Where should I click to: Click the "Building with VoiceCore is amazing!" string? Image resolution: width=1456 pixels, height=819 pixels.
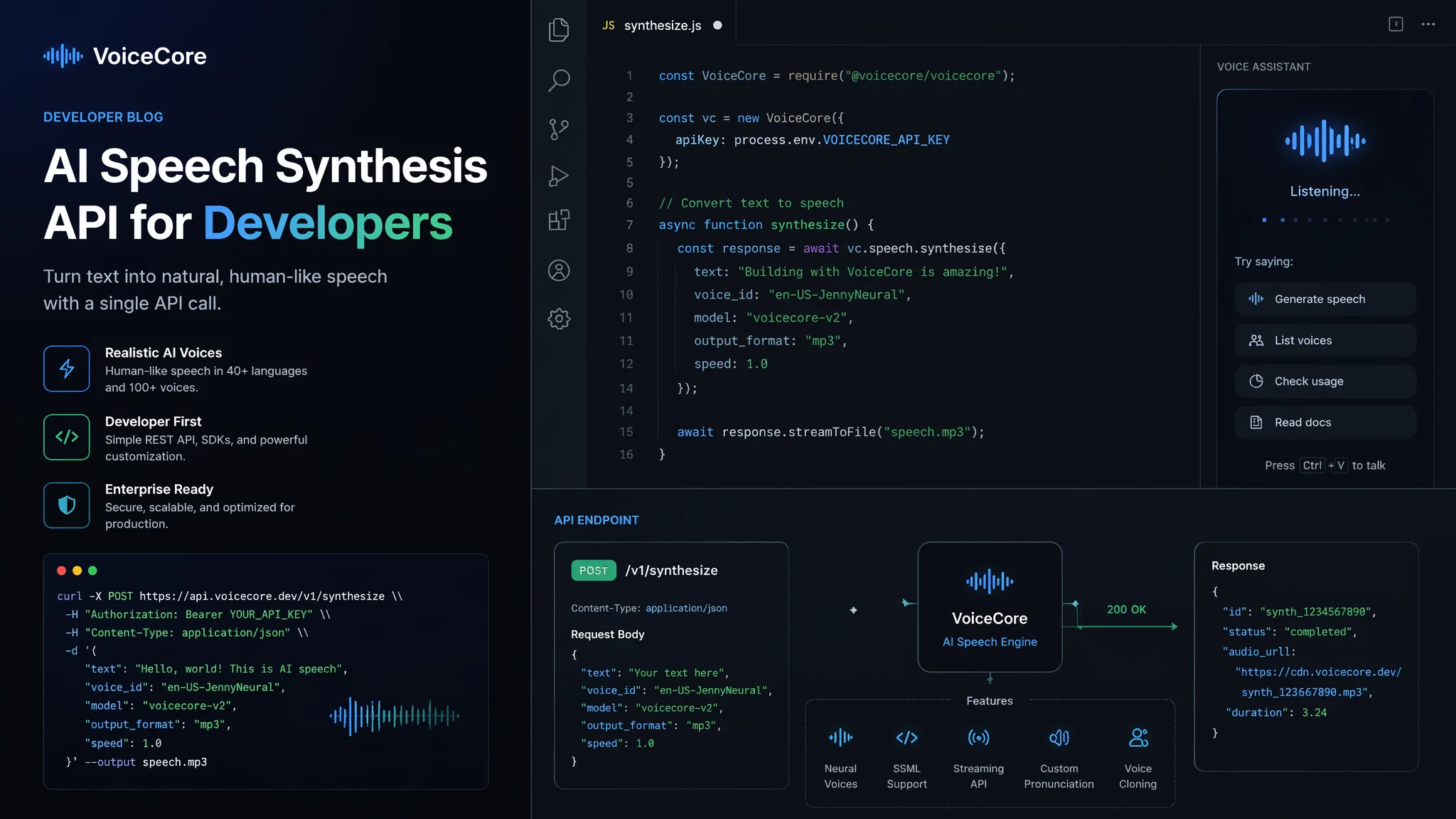coord(873,272)
